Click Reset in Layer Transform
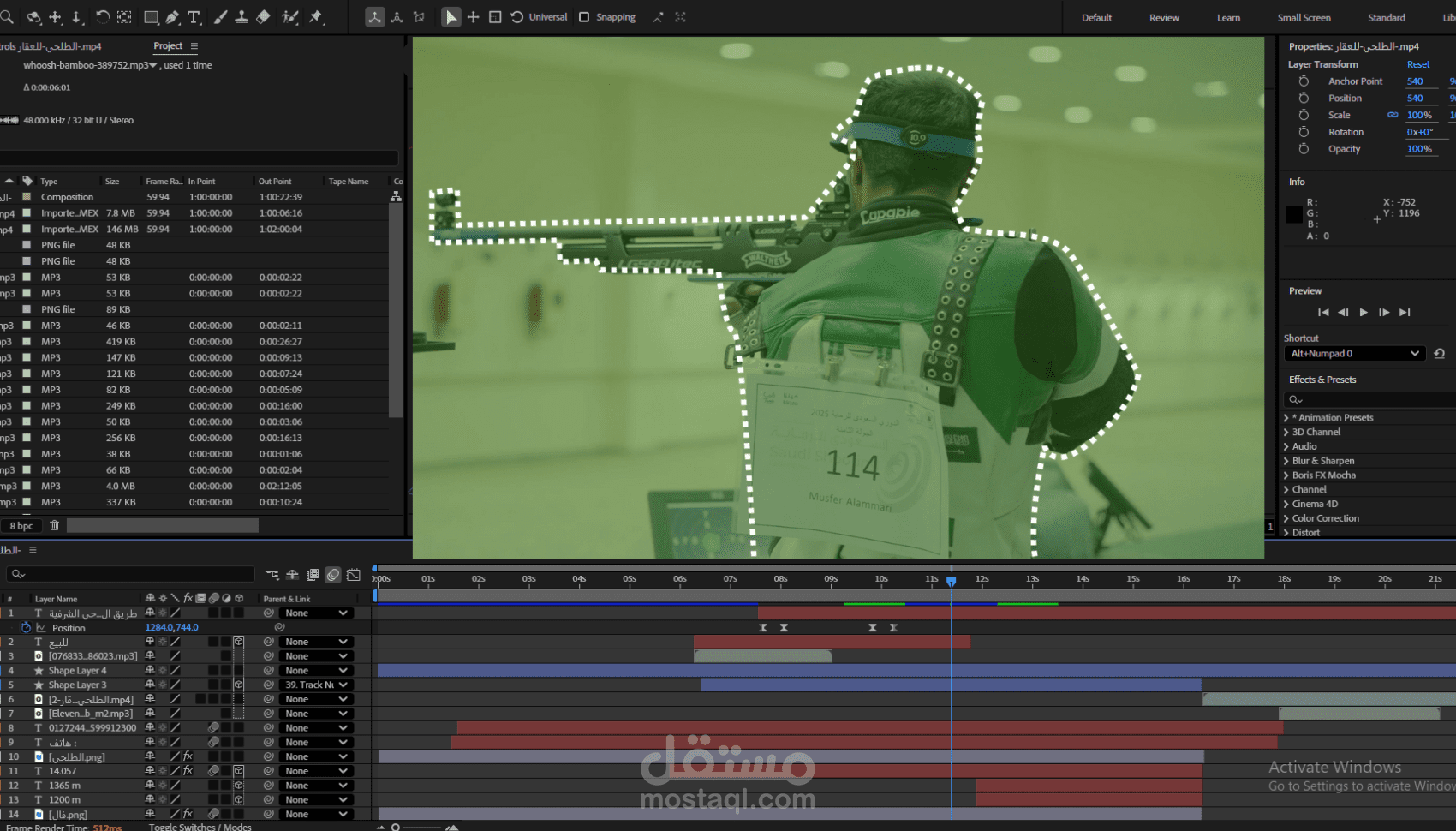The width and height of the screenshot is (1456, 831). [x=1417, y=64]
